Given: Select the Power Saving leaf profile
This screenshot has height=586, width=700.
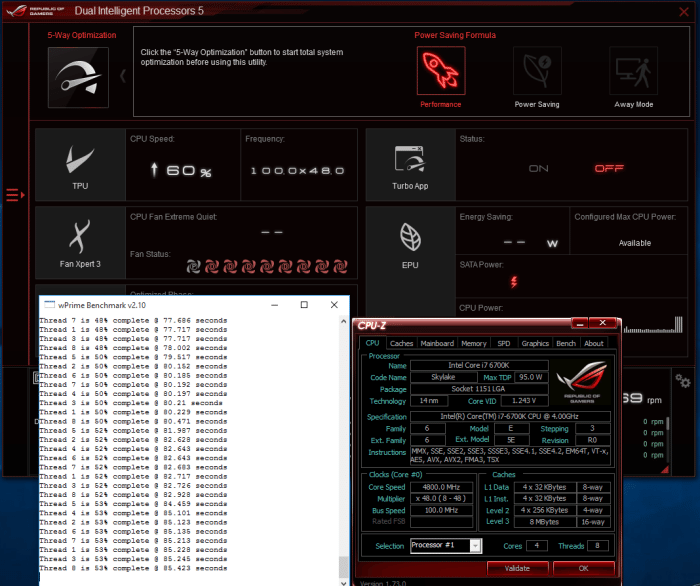Looking at the screenshot, I should pos(537,71).
